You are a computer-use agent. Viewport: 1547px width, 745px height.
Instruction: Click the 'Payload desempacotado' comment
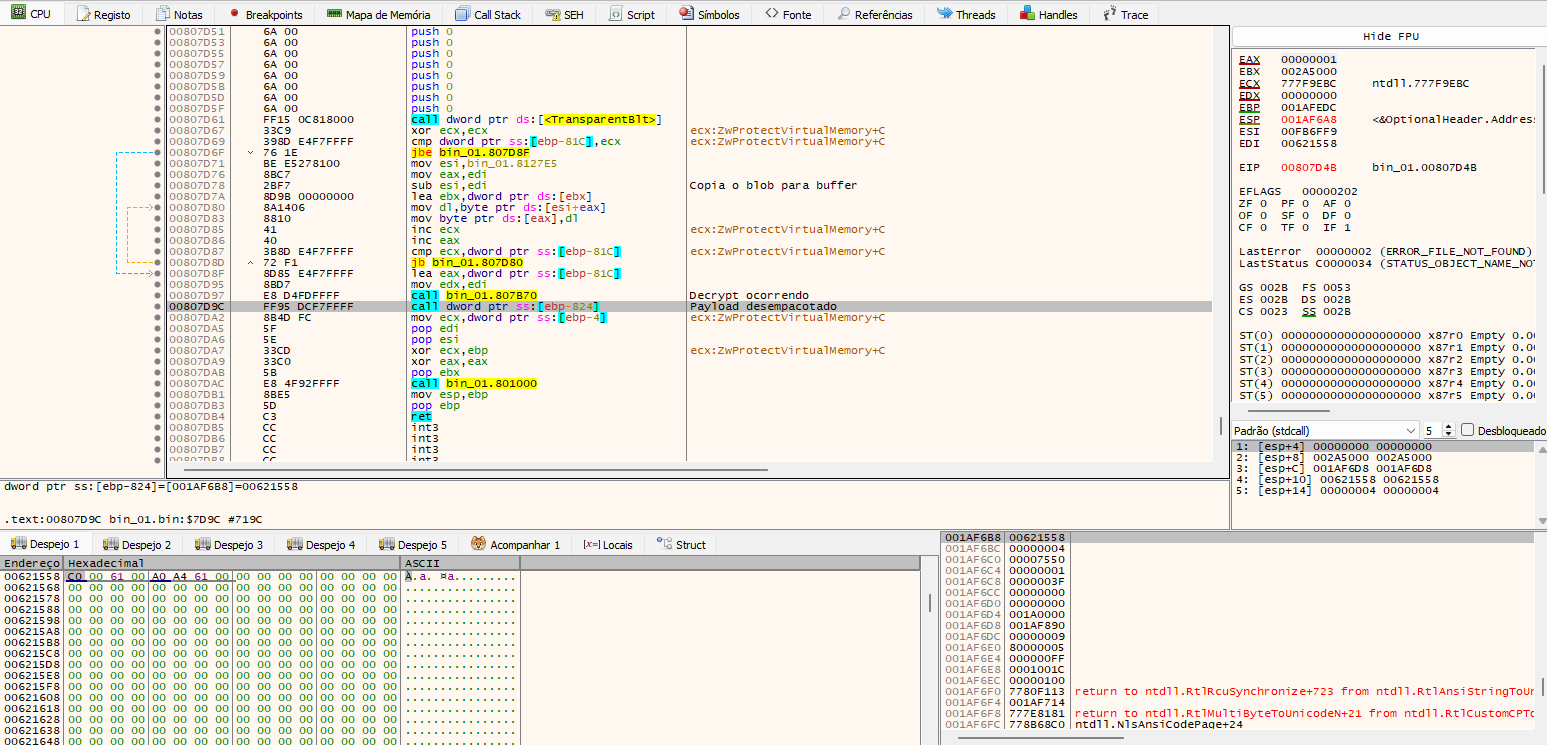[x=763, y=307]
